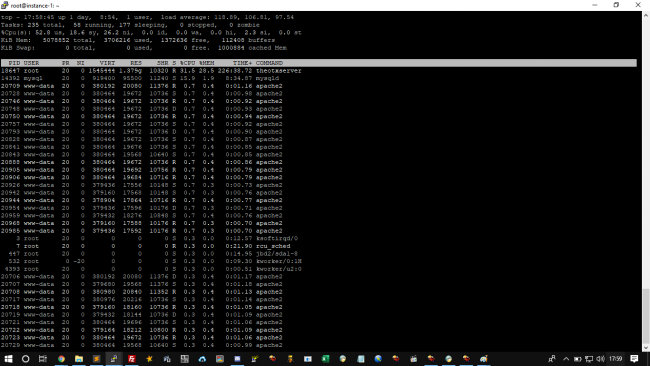Select the active PuTTY taskbar icon

(114, 359)
